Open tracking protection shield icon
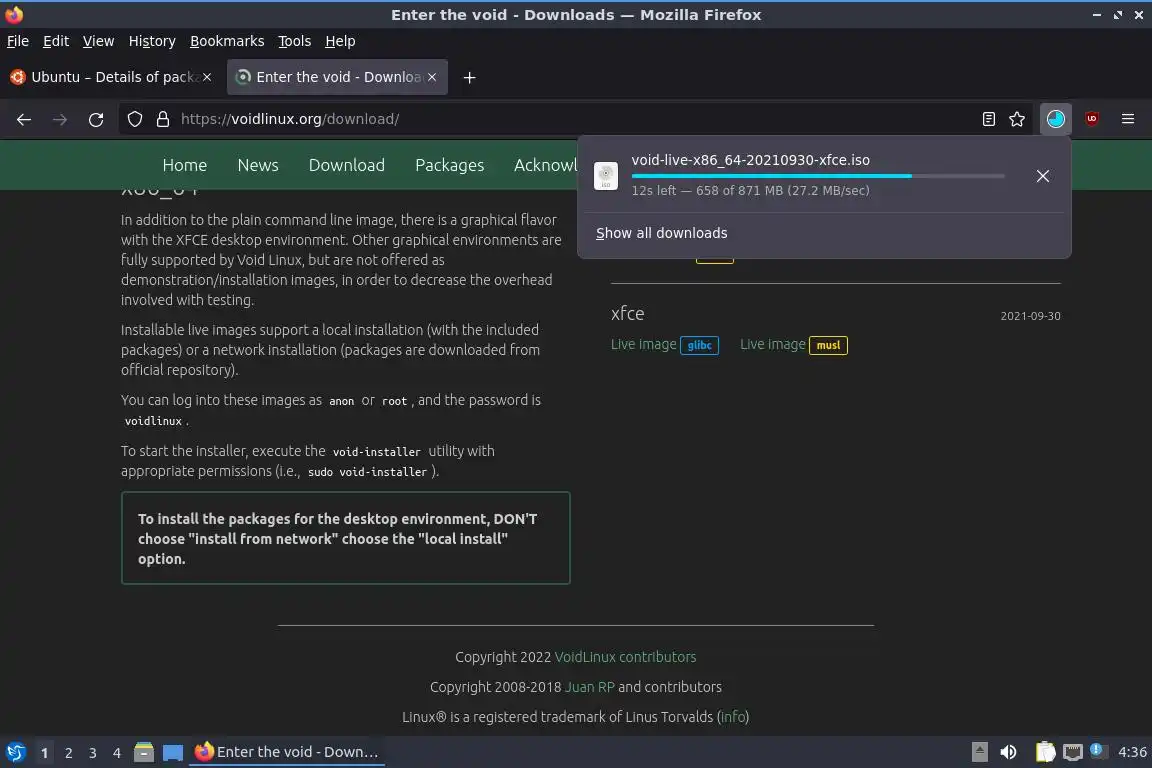Image resolution: width=1152 pixels, height=768 pixels. point(134,119)
